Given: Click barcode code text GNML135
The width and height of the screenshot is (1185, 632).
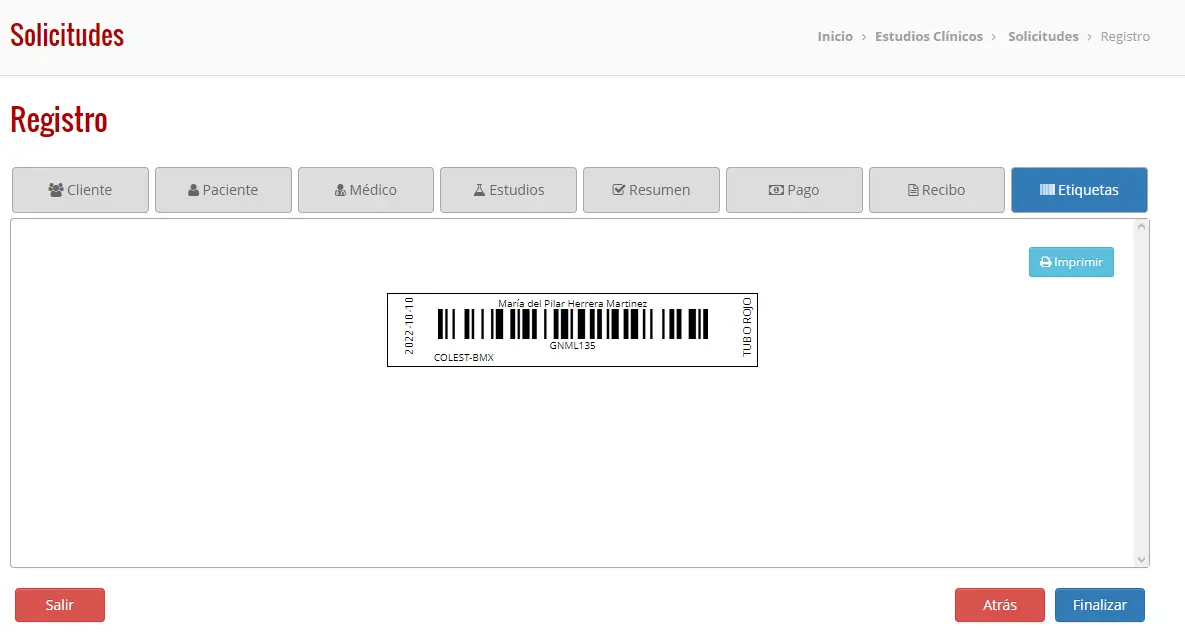Looking at the screenshot, I should click(x=572, y=345).
